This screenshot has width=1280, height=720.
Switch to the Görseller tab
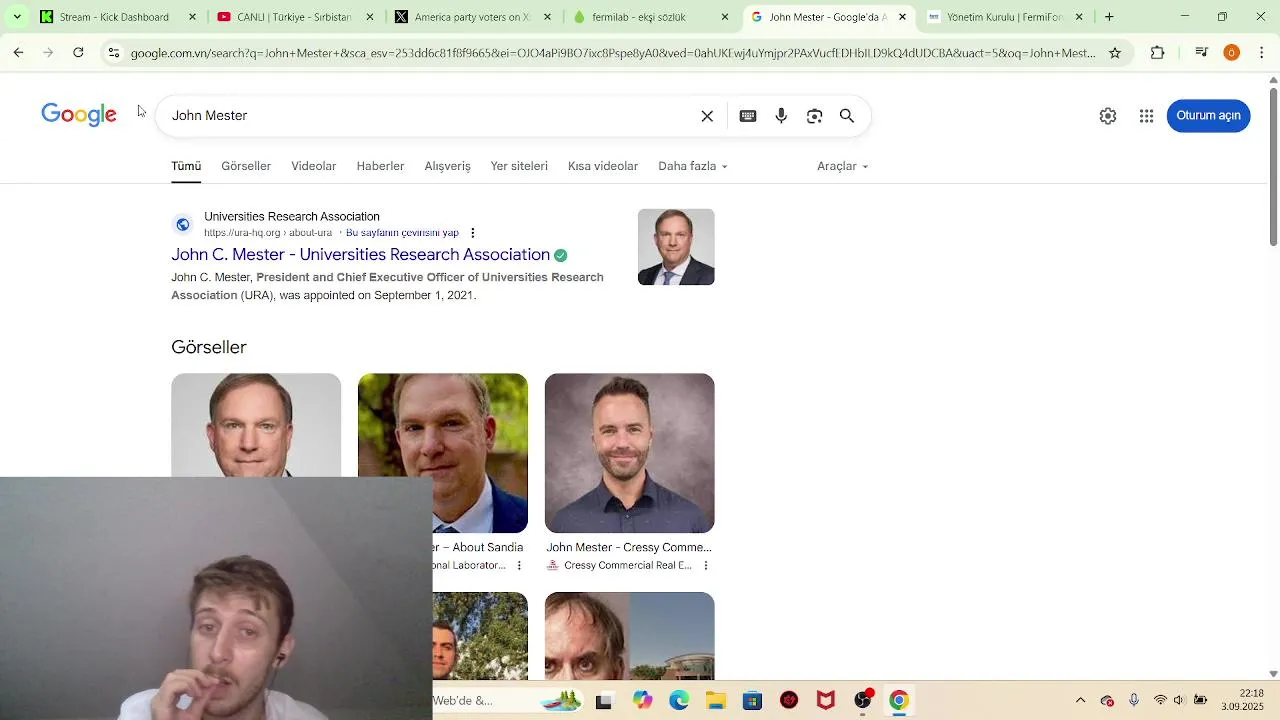pyautogui.click(x=246, y=166)
